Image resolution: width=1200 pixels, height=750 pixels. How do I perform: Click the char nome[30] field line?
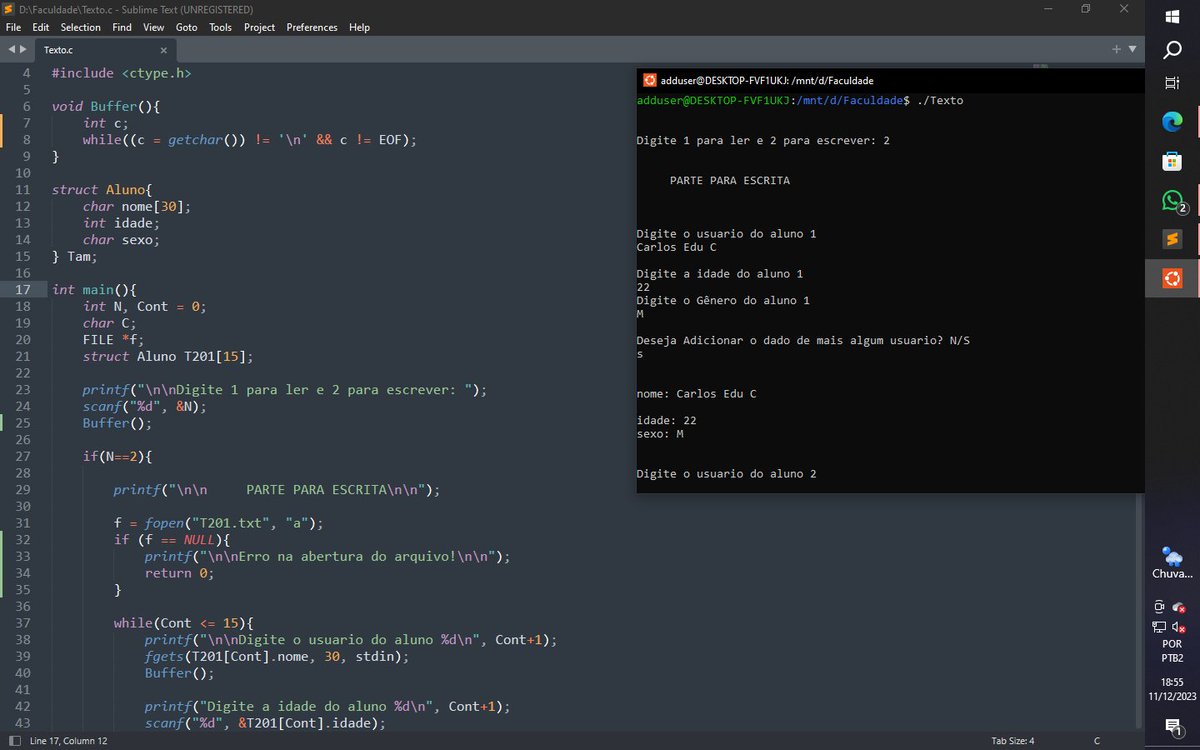[x=137, y=206]
